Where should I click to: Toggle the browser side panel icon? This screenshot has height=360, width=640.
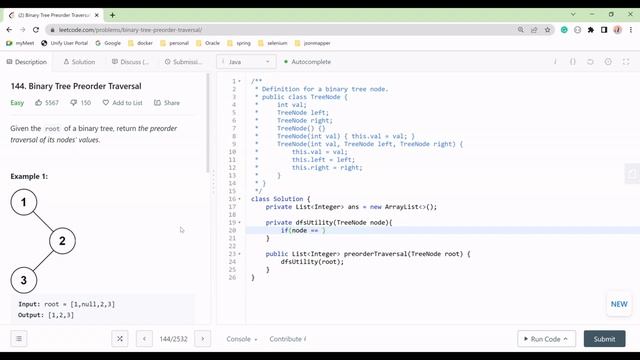(x=604, y=30)
